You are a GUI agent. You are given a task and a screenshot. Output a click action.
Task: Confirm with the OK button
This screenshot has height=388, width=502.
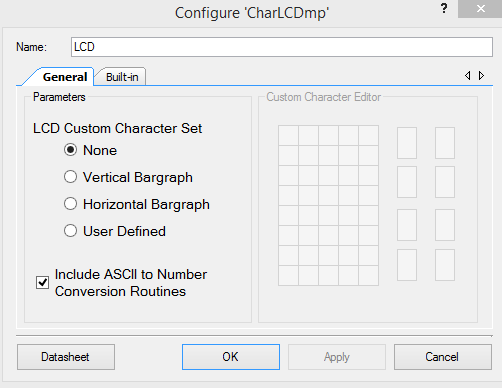[231, 357]
